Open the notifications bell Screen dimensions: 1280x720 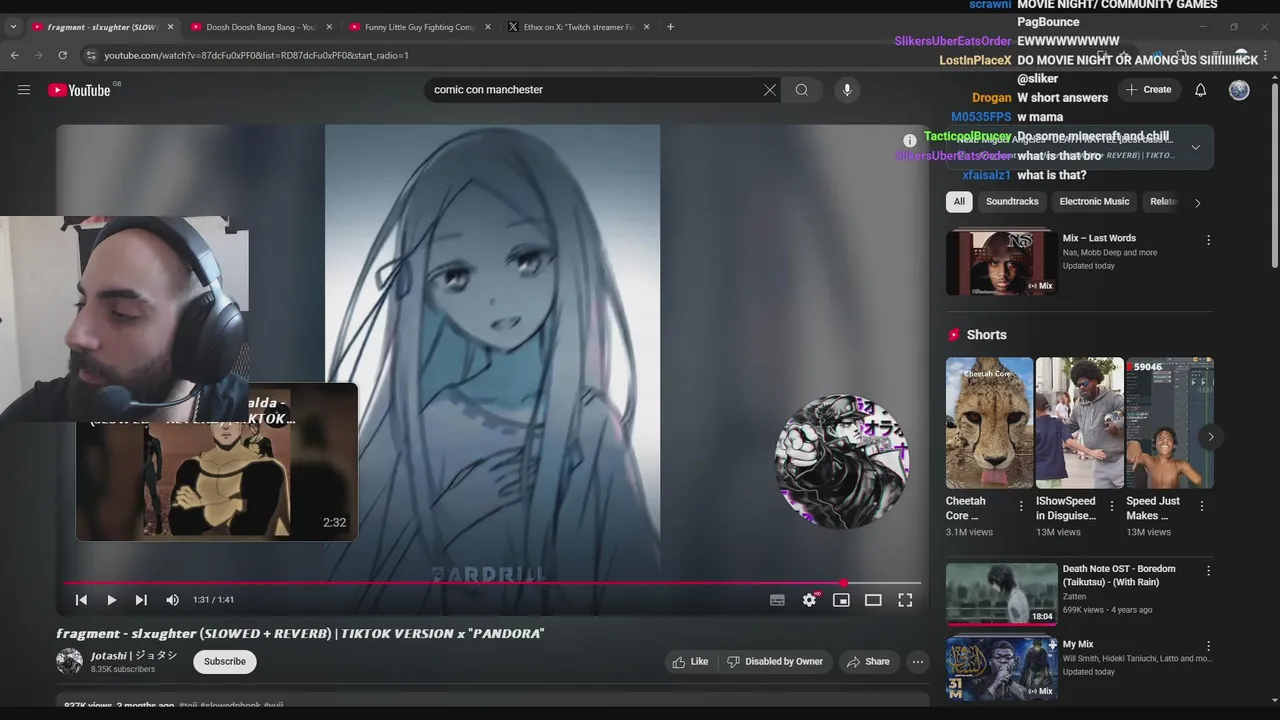(x=1201, y=90)
